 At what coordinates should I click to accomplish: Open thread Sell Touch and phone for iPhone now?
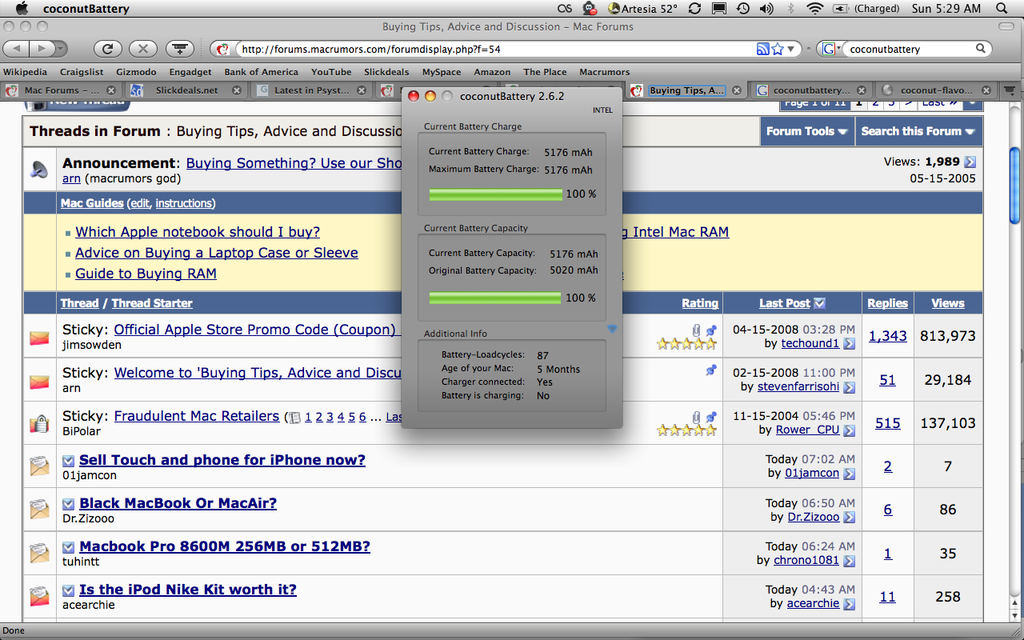tap(222, 460)
